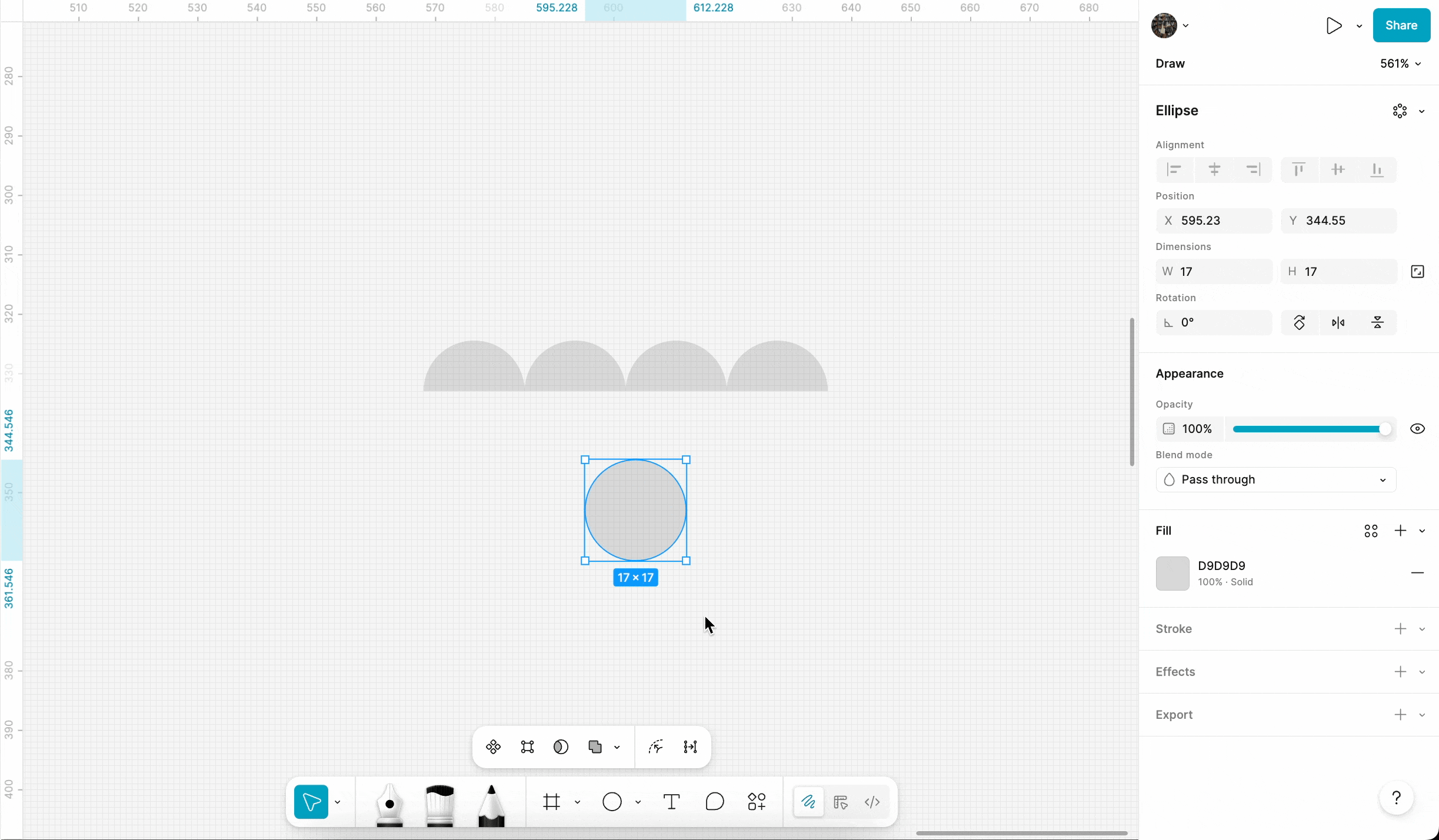Expand the Ellipse shape tools dropdown
Viewport: 1439px width, 840px height.
[638, 802]
